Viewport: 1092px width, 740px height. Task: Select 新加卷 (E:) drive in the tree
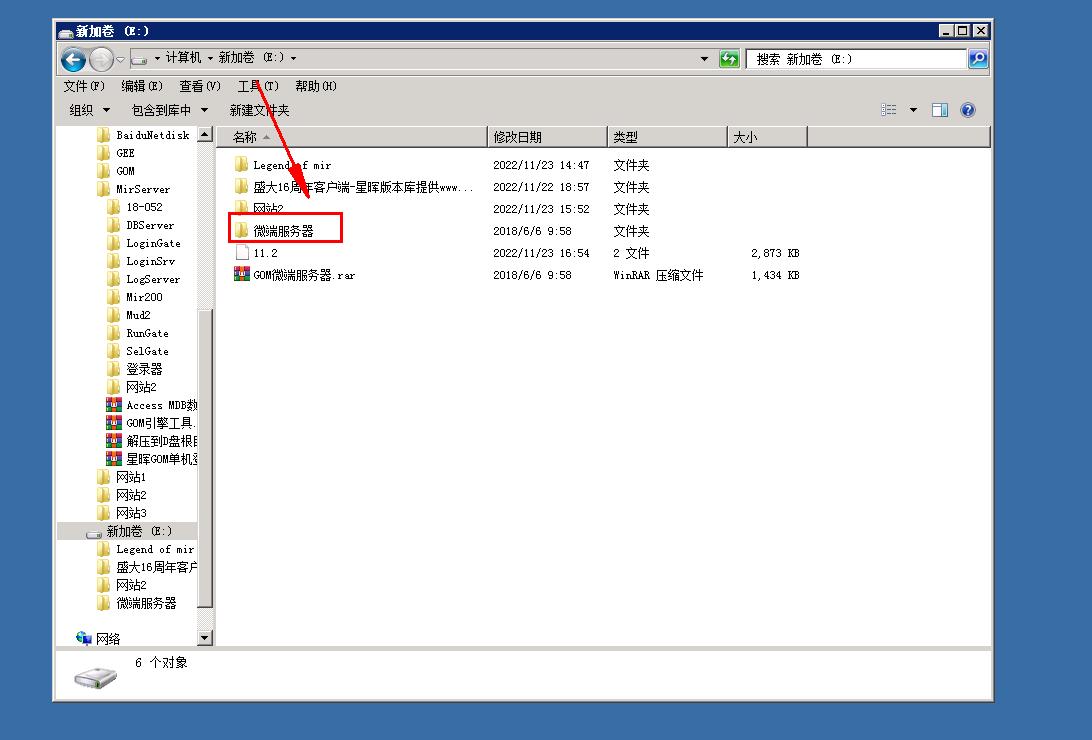(x=129, y=531)
